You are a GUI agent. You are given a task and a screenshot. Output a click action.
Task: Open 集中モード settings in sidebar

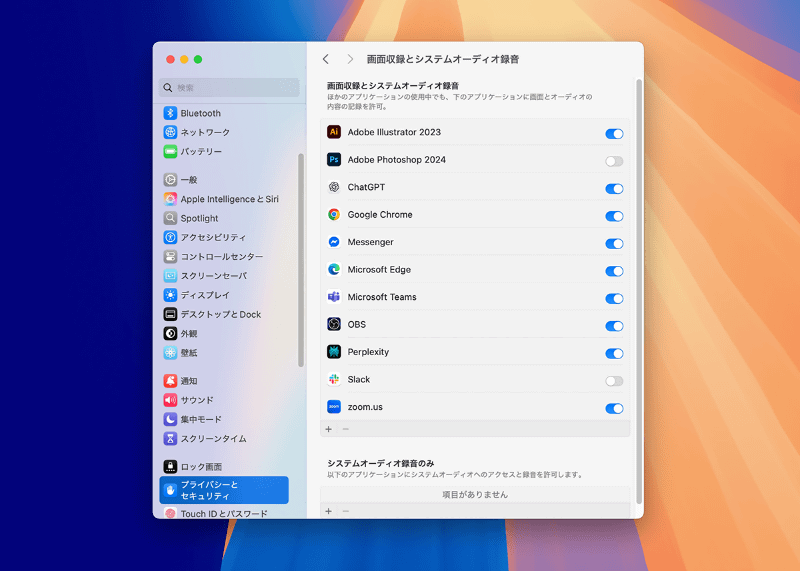224,419
